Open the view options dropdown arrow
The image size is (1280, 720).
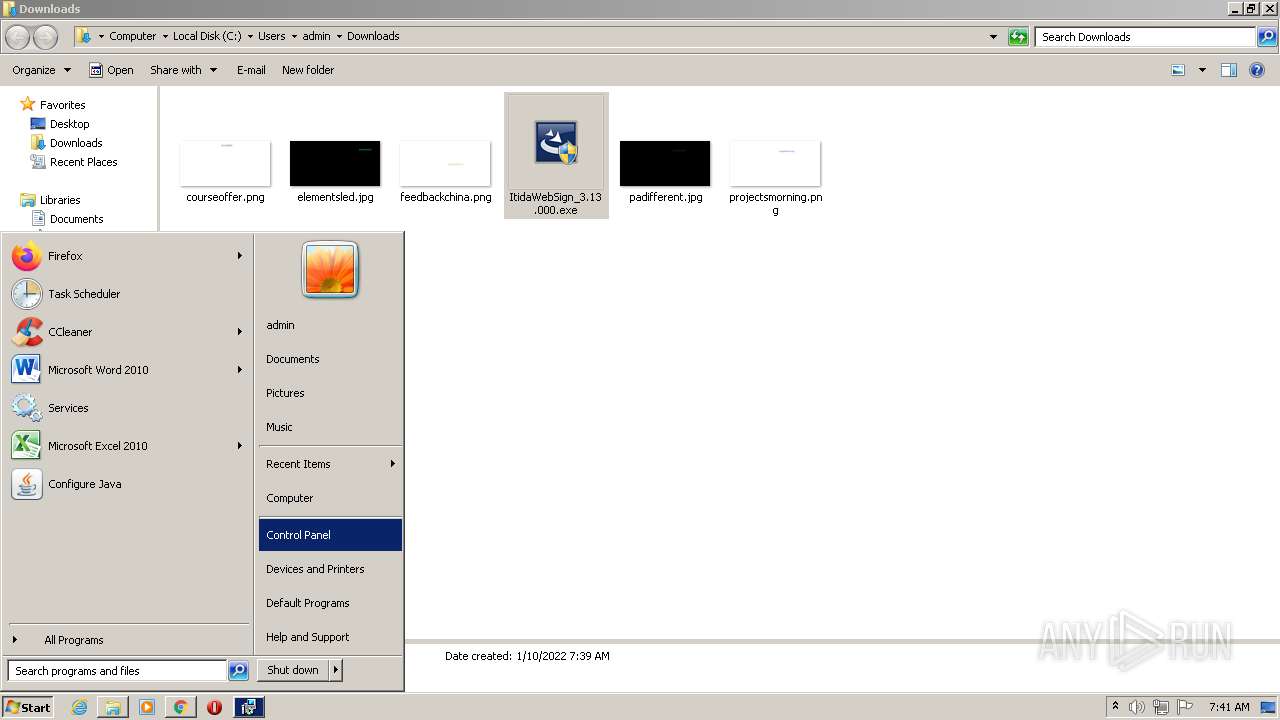pyautogui.click(x=1202, y=70)
